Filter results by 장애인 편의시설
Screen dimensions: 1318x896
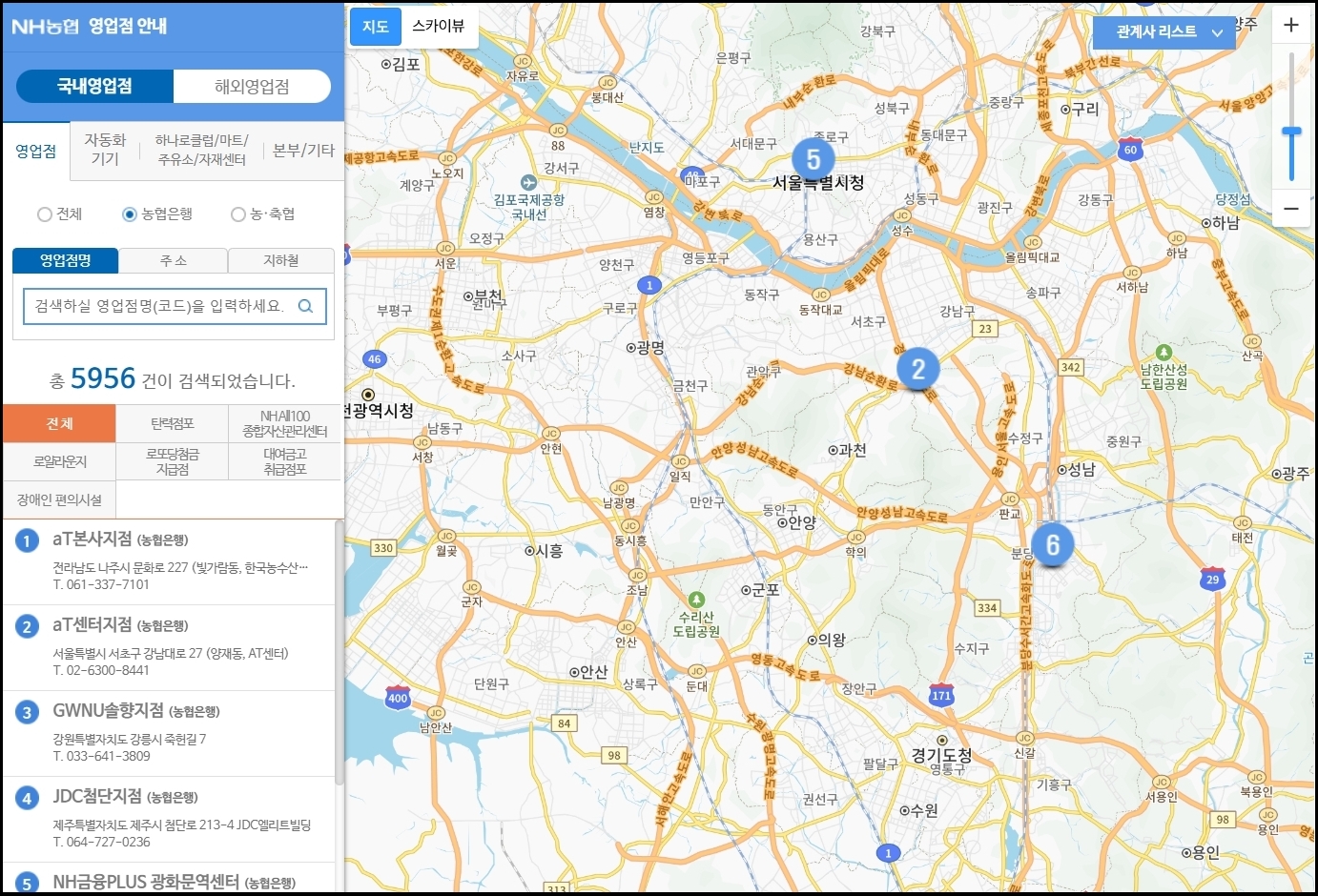click(59, 499)
